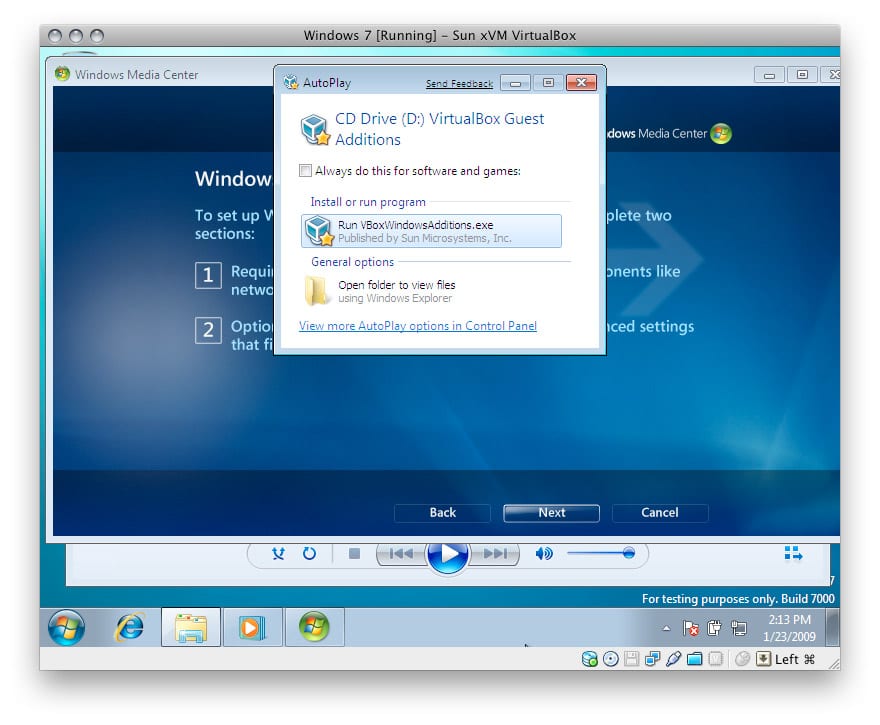The height and width of the screenshot is (725, 880).
Task: Click the Send Feedback link in AutoPlay
Action: [459, 84]
